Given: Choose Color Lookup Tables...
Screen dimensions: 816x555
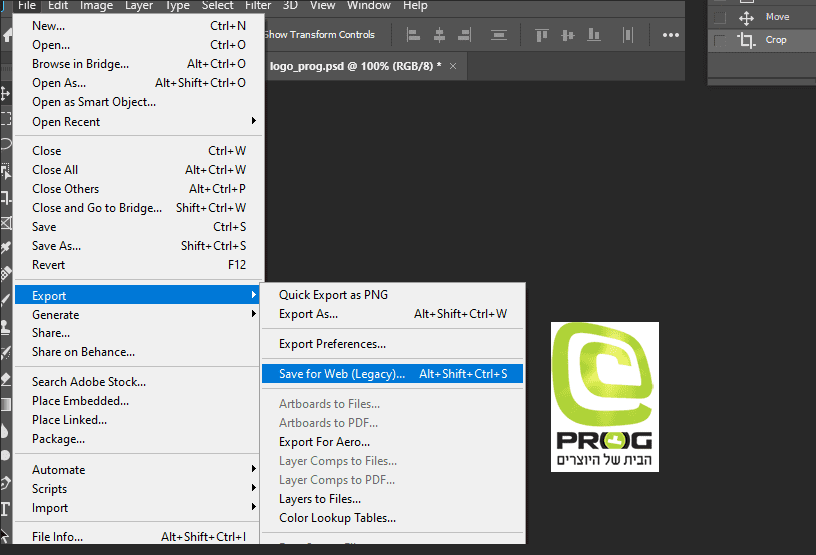Looking at the screenshot, I should (393, 518).
